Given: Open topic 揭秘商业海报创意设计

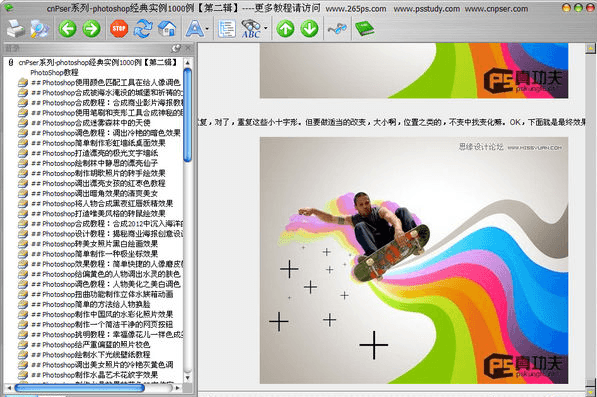Looking at the screenshot, I should coord(107,234).
